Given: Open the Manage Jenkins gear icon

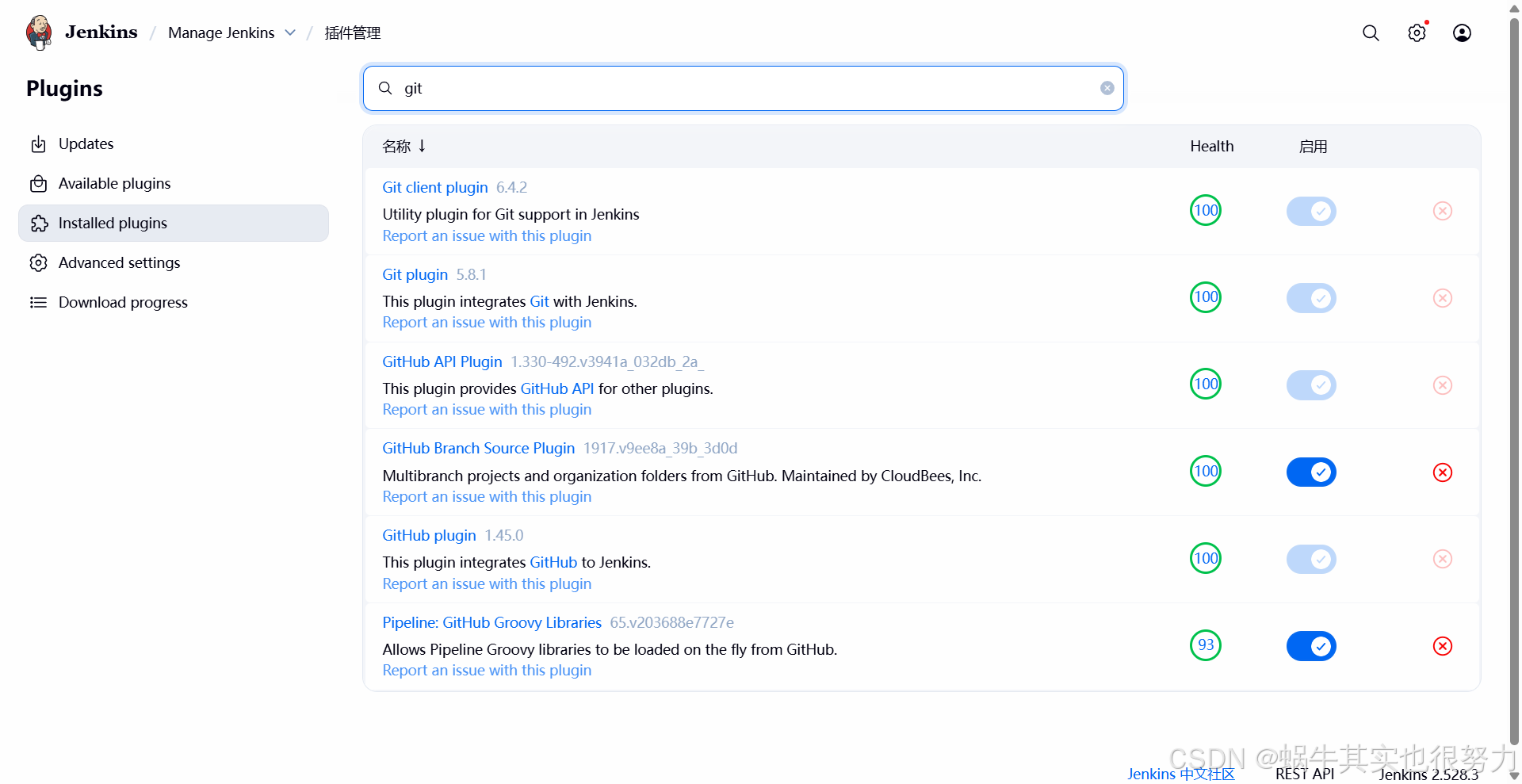Looking at the screenshot, I should pos(1417,33).
